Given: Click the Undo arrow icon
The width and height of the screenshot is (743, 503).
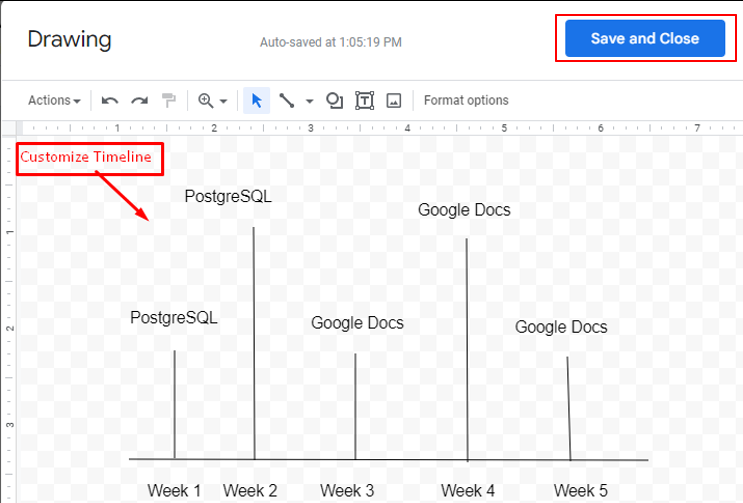Looking at the screenshot, I should (x=109, y=100).
